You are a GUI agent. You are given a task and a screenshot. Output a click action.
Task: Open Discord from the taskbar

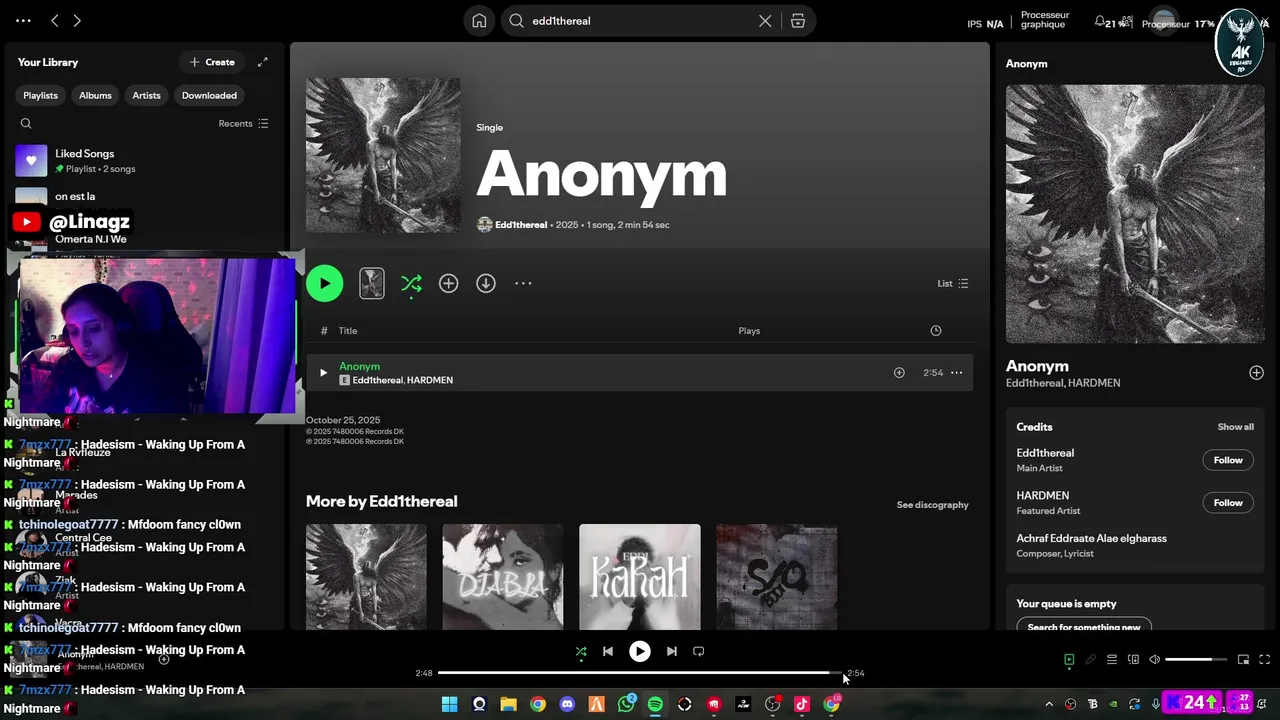[567, 704]
